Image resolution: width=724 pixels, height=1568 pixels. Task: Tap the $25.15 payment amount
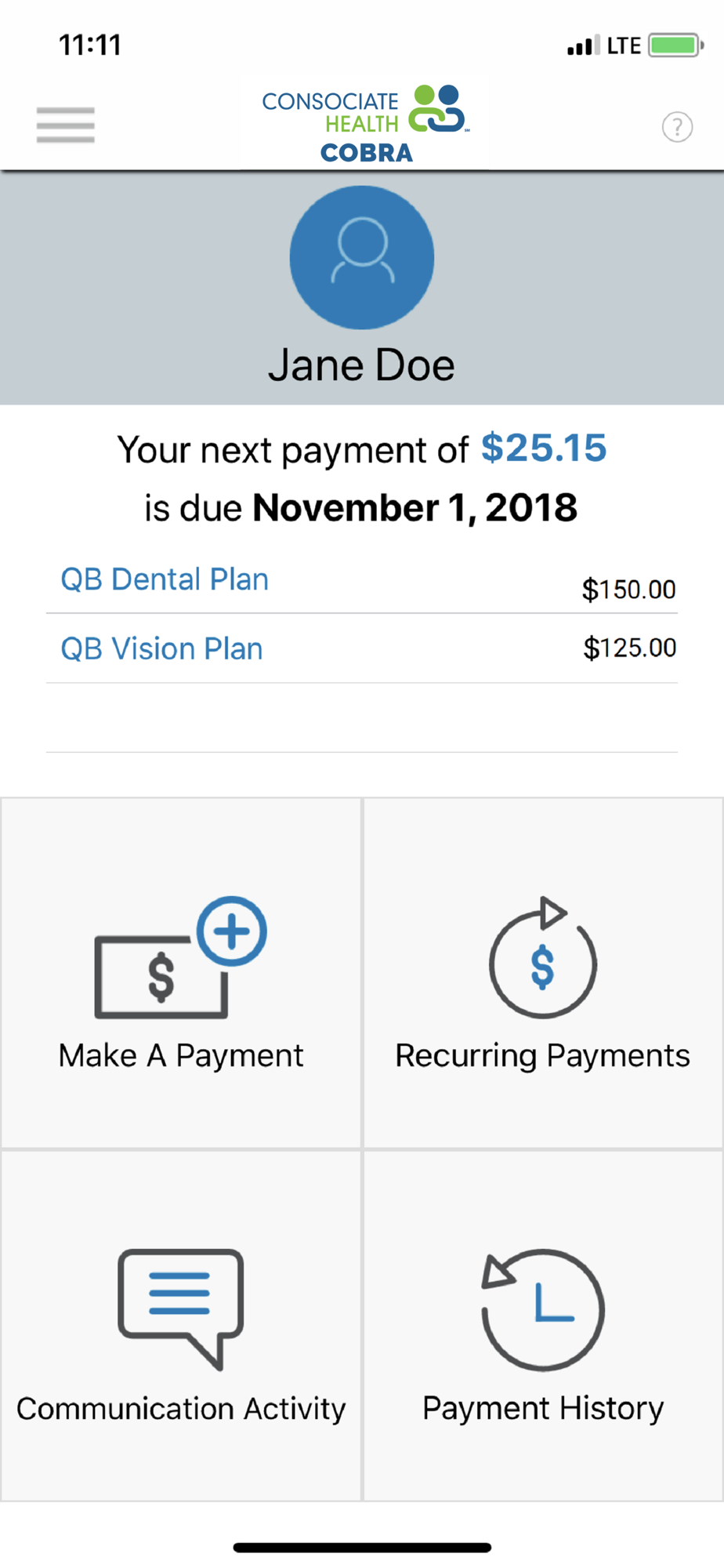point(544,448)
